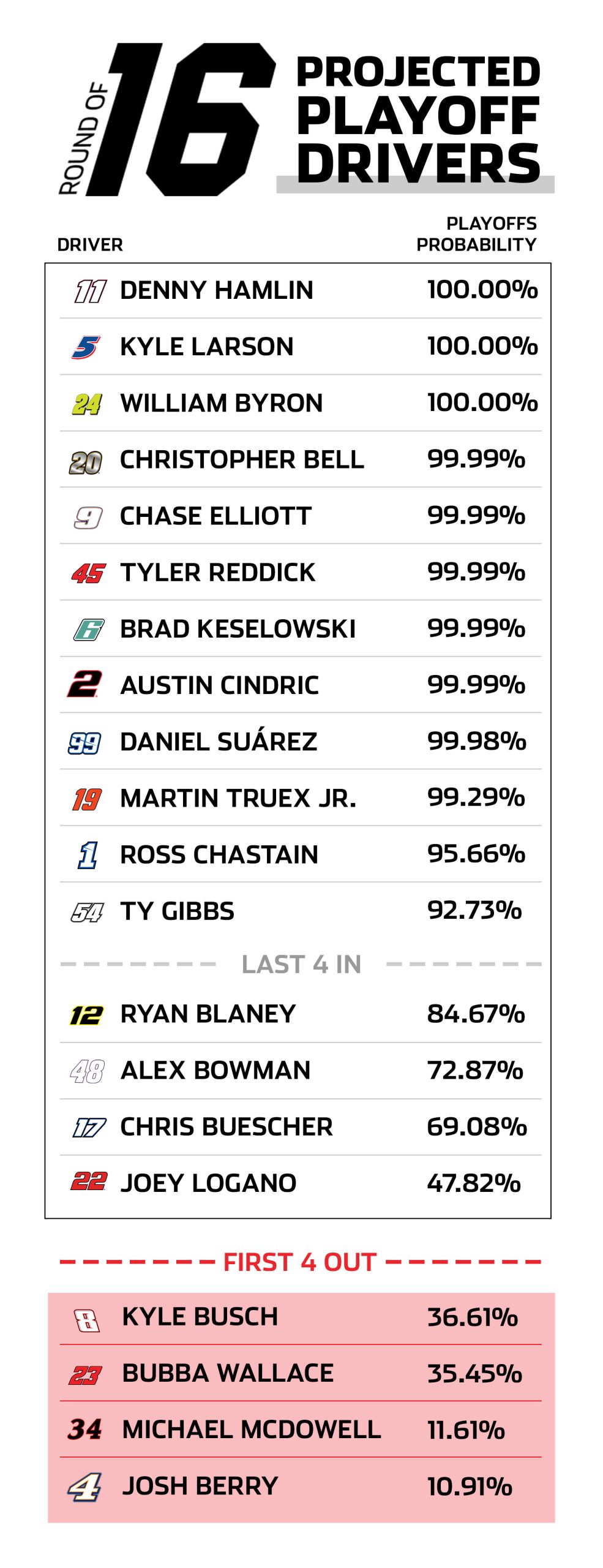
Task: Click the First 4 Out divider label
Action: pyautogui.click(x=299, y=1262)
